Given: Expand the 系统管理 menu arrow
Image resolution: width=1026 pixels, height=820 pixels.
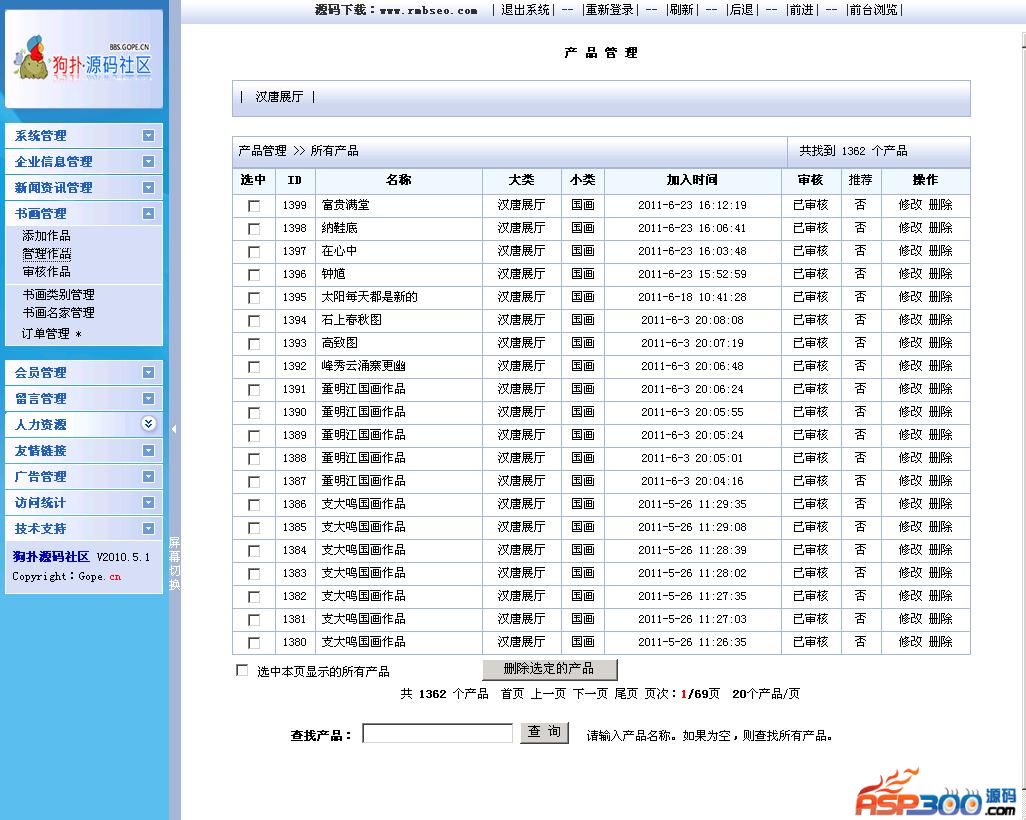Looking at the screenshot, I should pyautogui.click(x=149, y=135).
